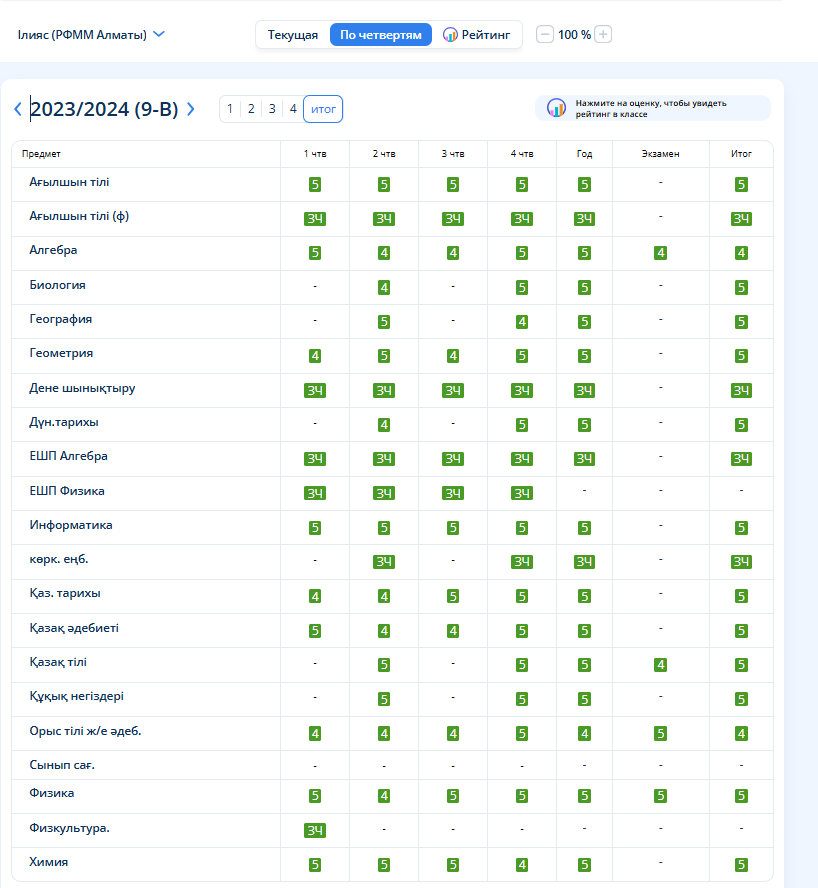The height and width of the screenshot is (888, 818).
Task: Go to the previous school year
Action: (18, 110)
